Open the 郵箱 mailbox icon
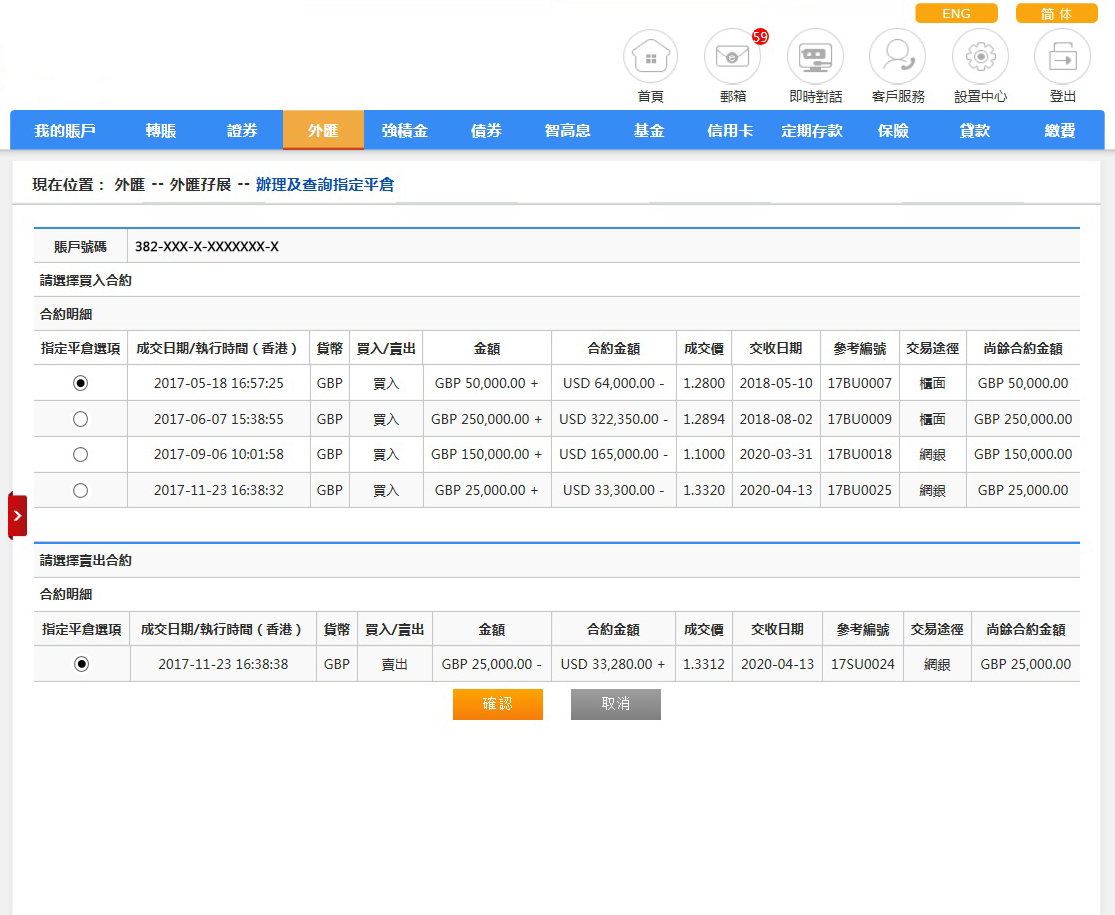Image resolution: width=1115 pixels, height=915 pixels. click(x=732, y=58)
